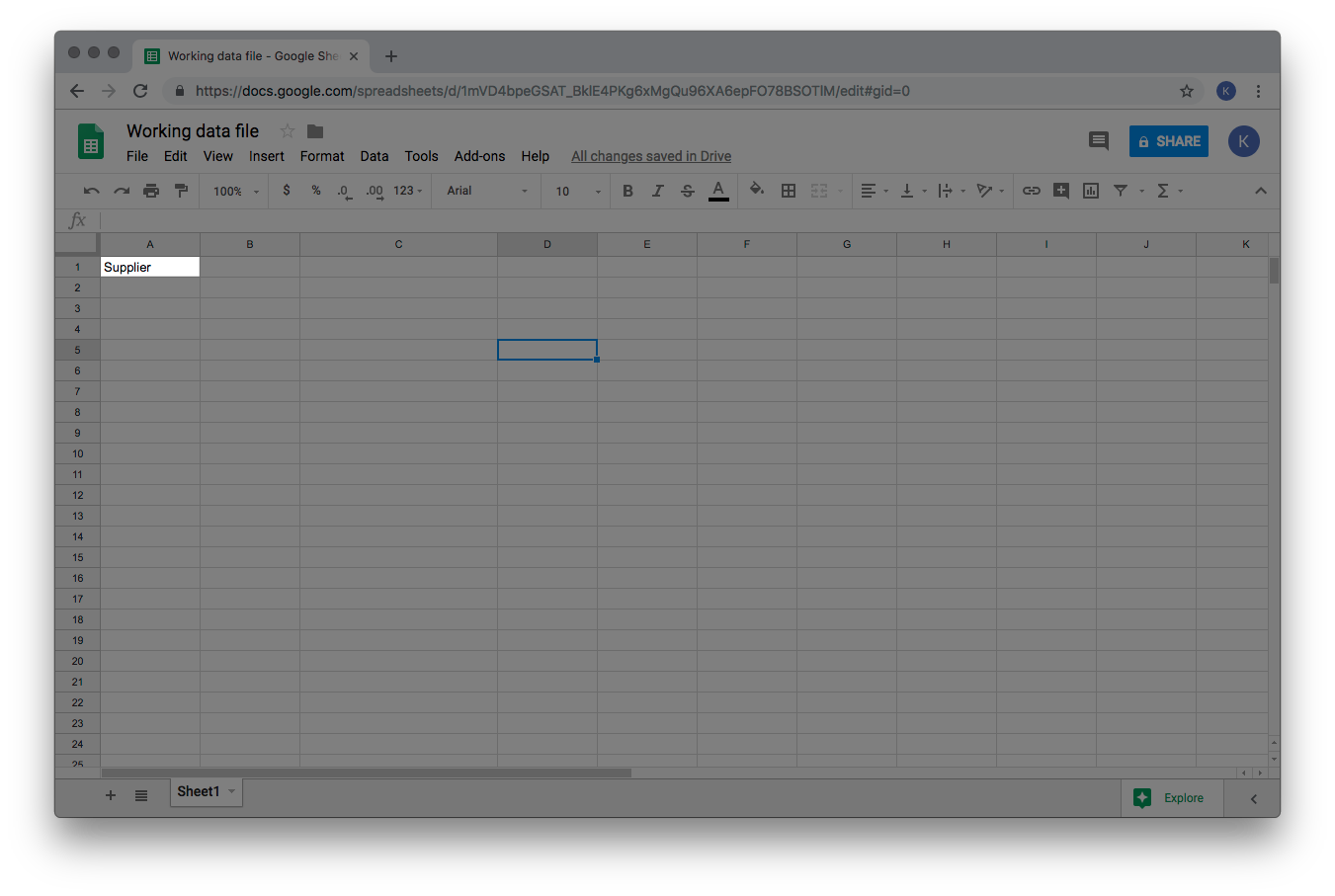Open the Functions sigma menu

pos(1169,191)
